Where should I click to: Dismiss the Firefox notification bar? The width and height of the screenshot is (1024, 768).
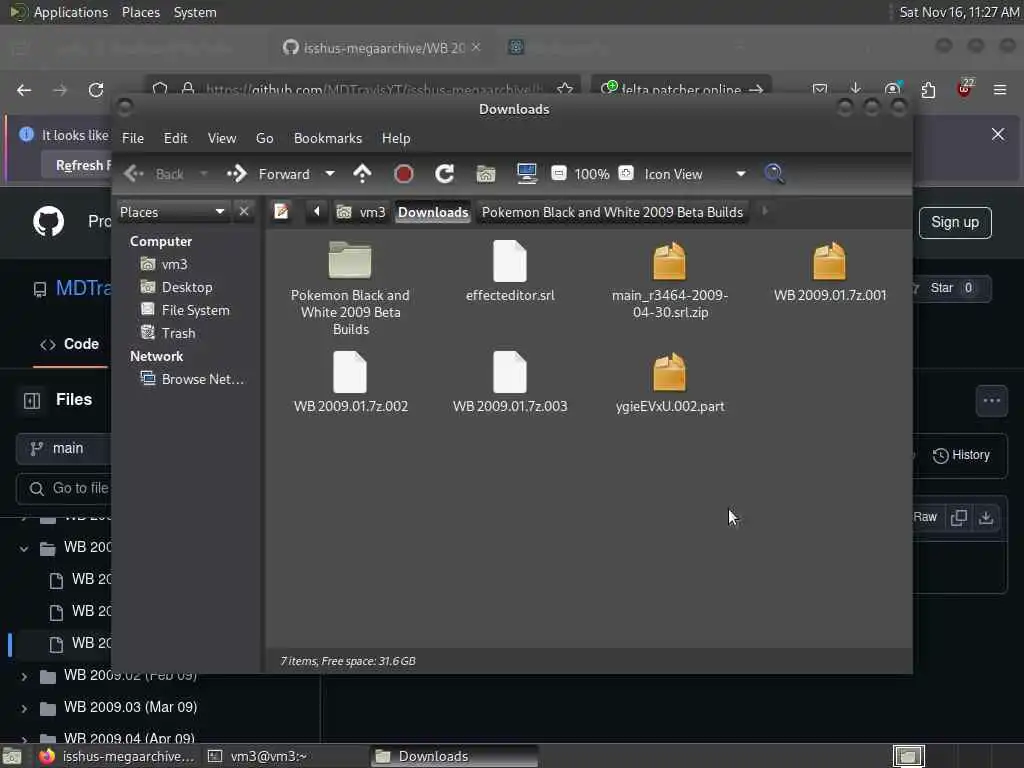click(997, 135)
